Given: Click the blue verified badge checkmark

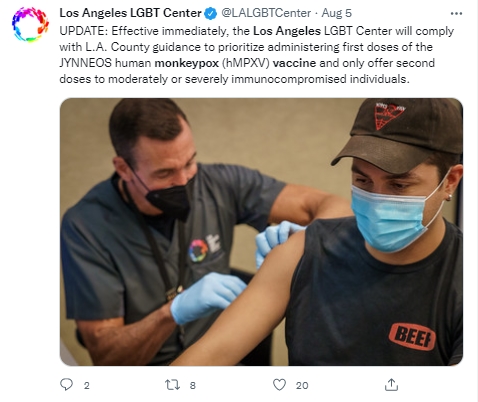Looking at the screenshot, I should pos(211,13).
